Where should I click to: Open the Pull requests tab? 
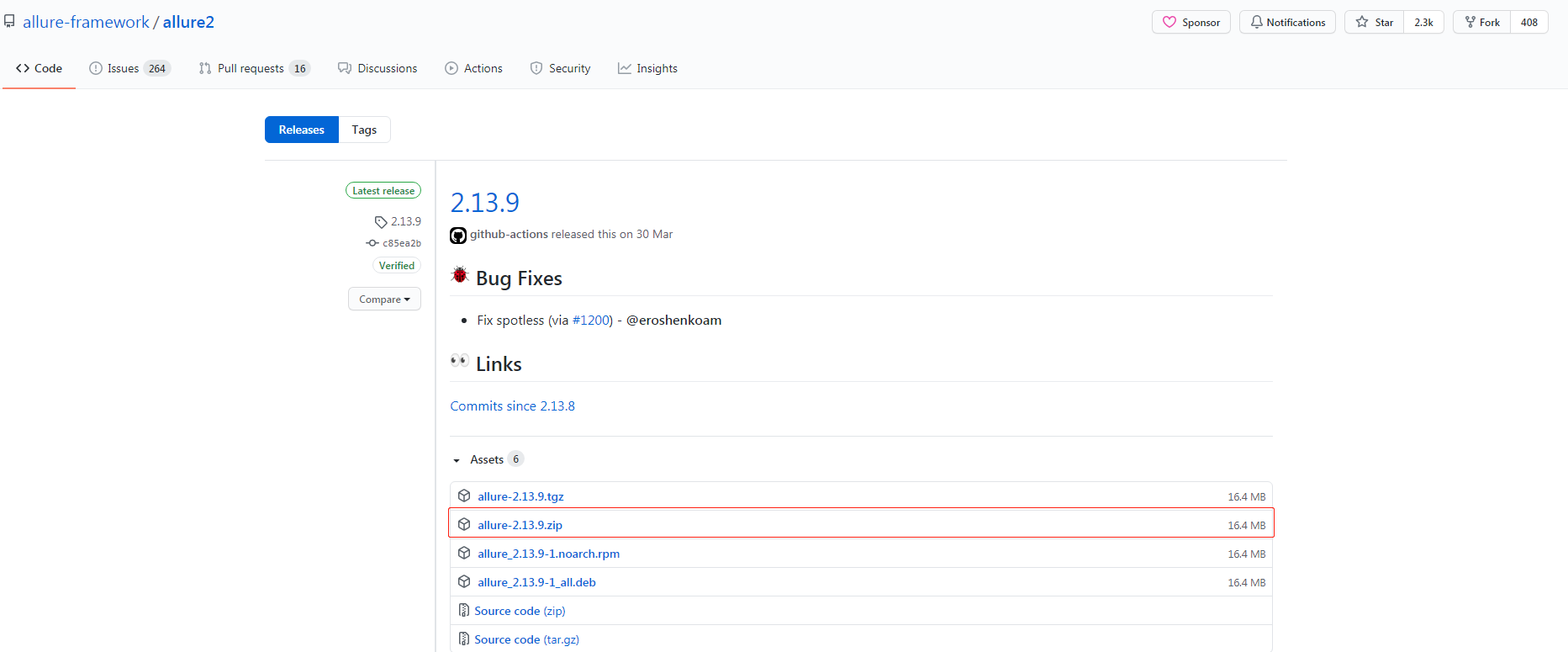coord(254,68)
